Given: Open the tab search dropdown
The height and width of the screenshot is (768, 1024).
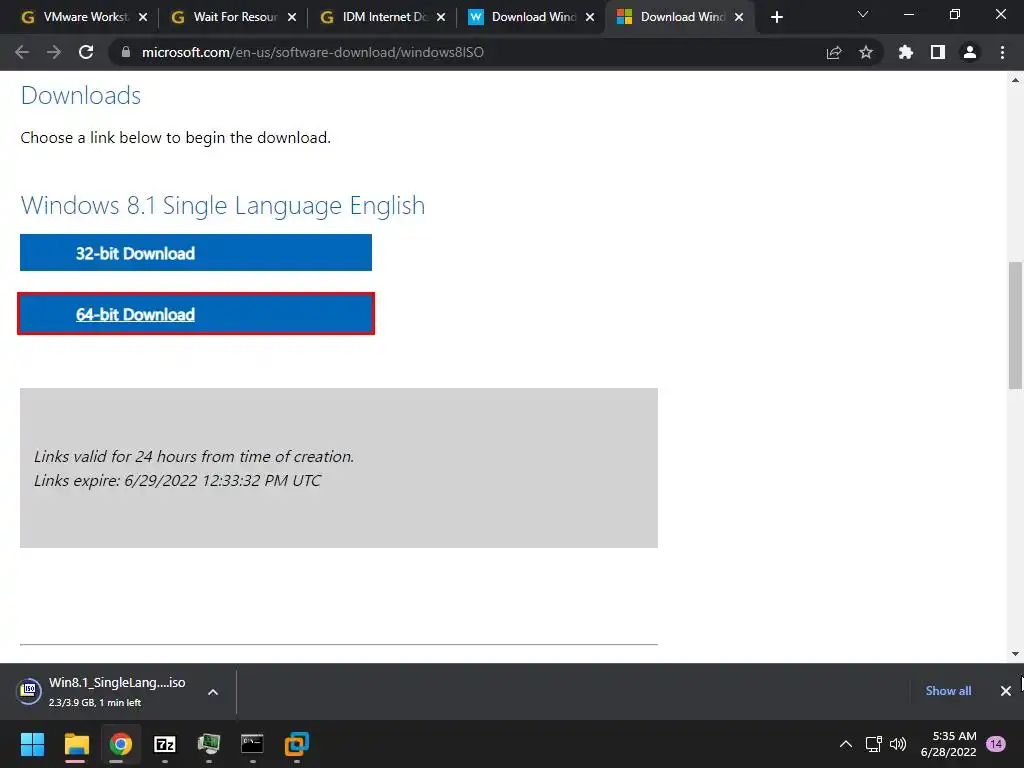Looking at the screenshot, I should [863, 14].
